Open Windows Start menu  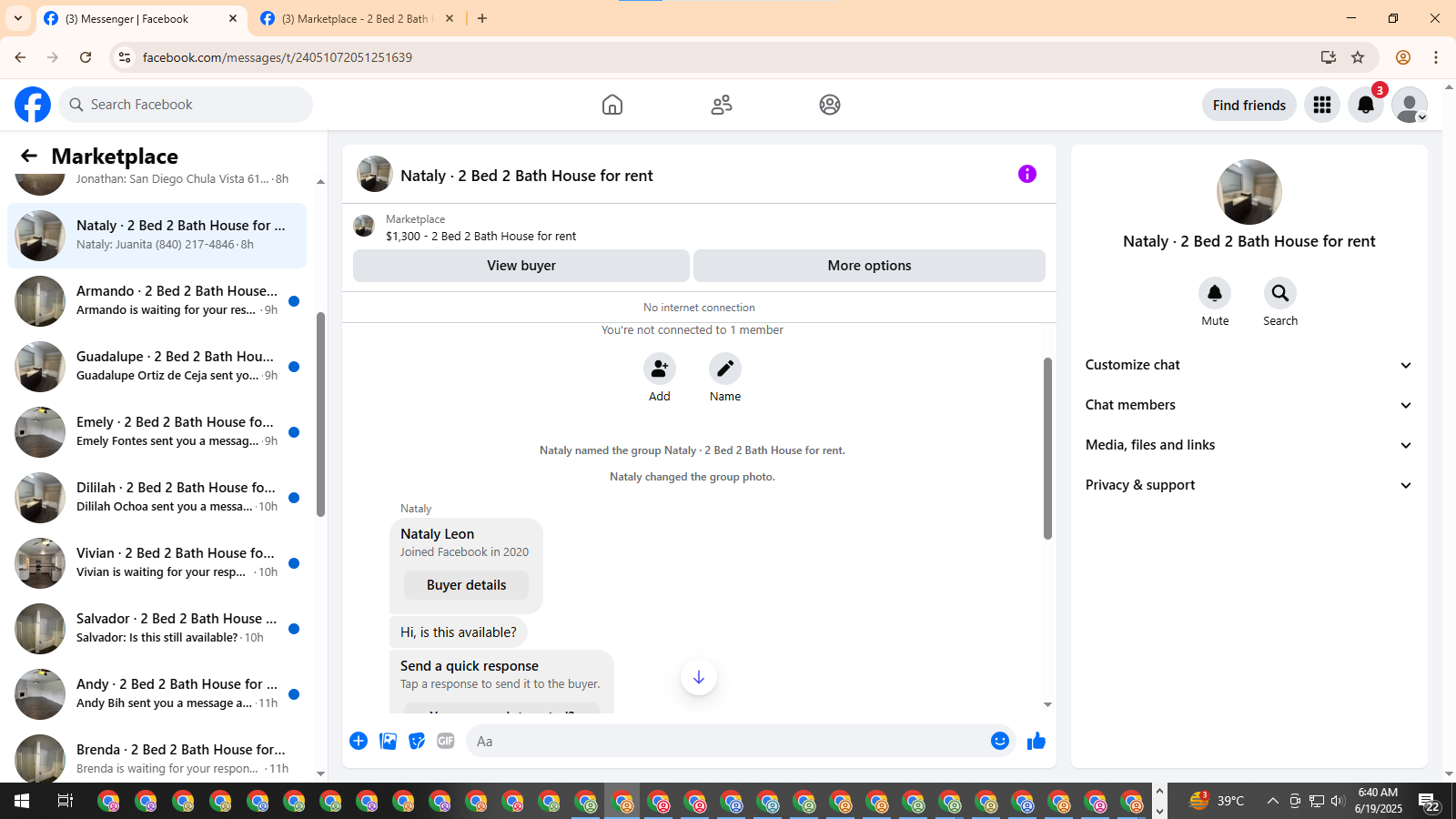(x=22, y=801)
